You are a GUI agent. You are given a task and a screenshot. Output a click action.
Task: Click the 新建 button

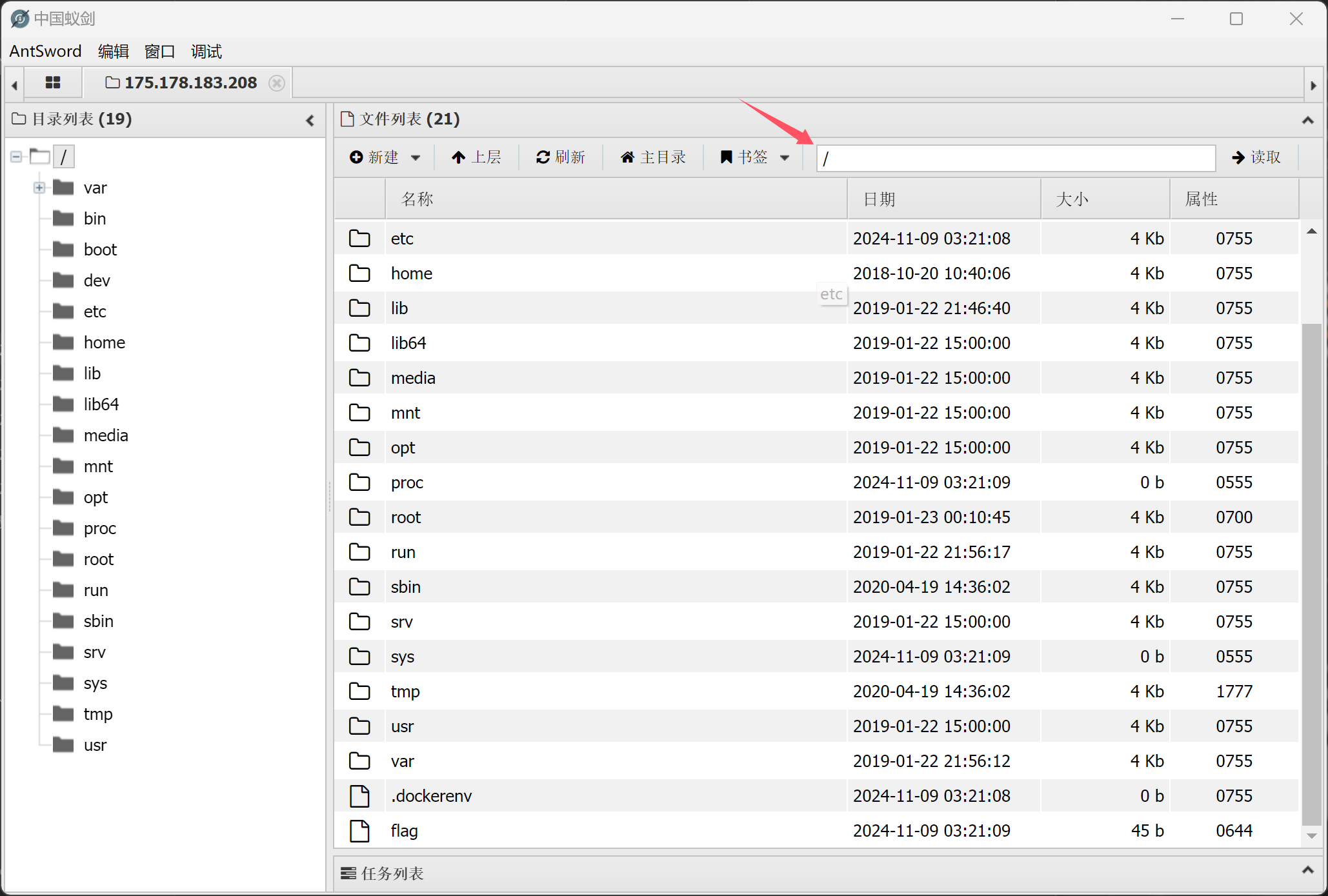[374, 157]
